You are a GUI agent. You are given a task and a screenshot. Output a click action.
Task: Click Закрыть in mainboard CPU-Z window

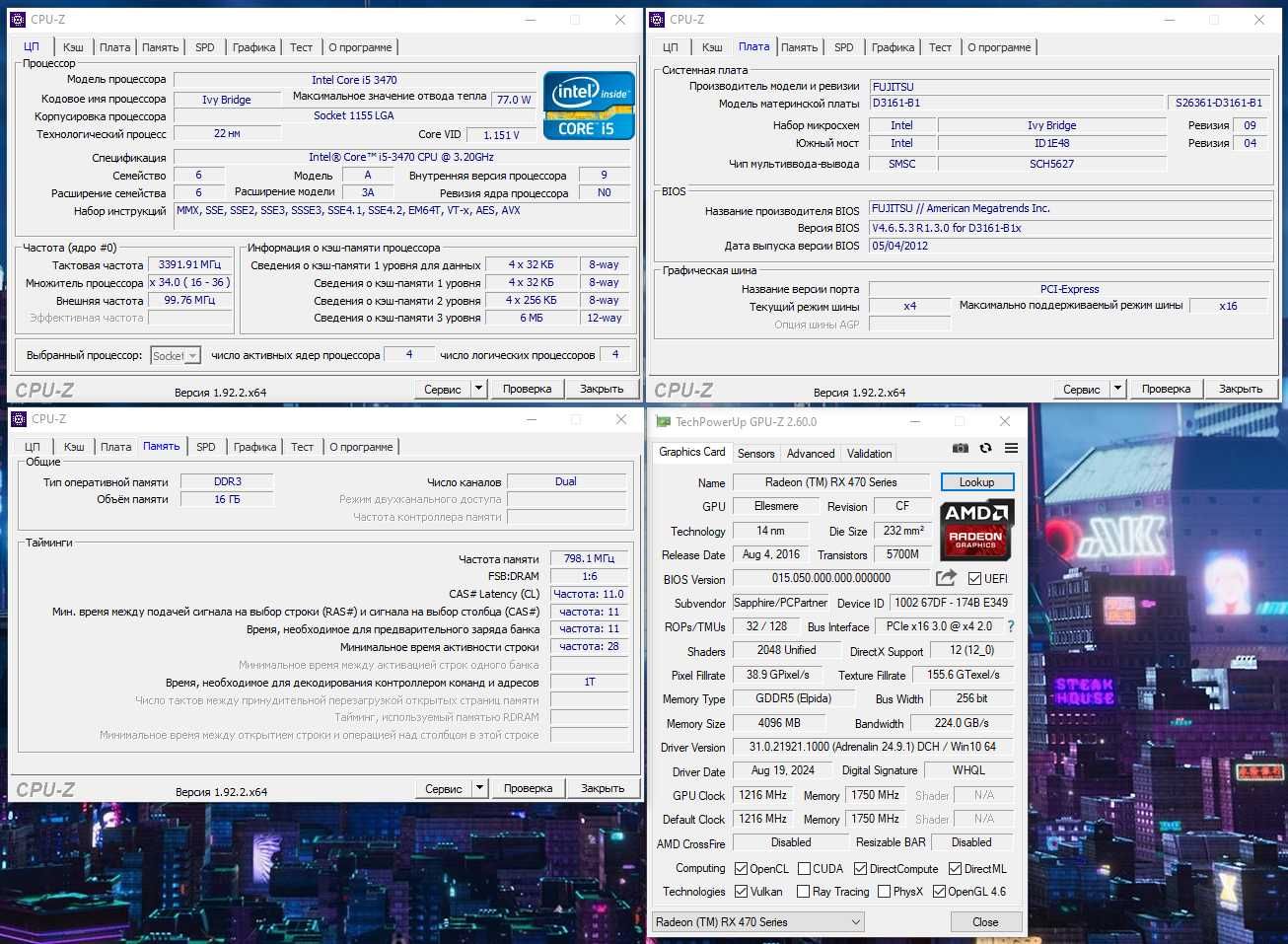[1241, 389]
